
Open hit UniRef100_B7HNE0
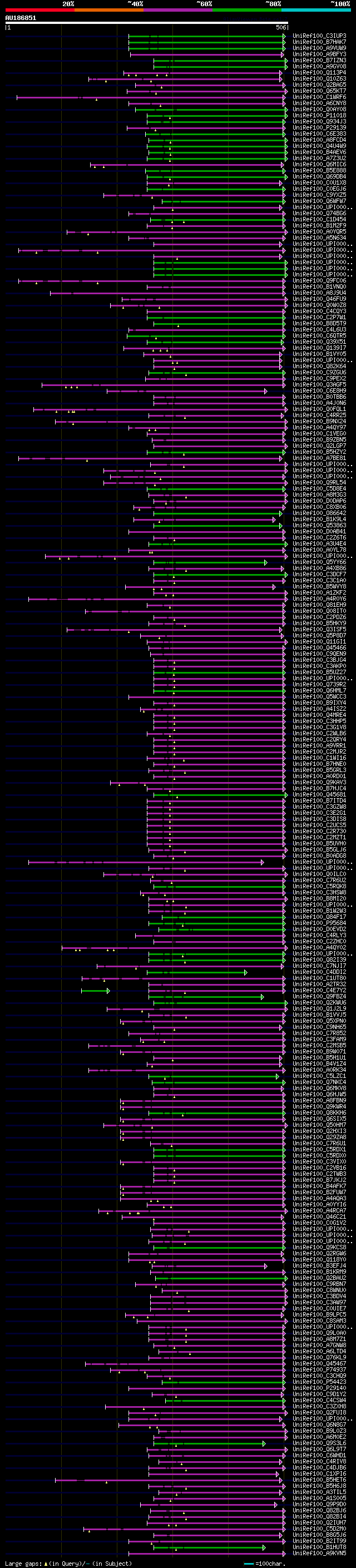pos(319,764)
